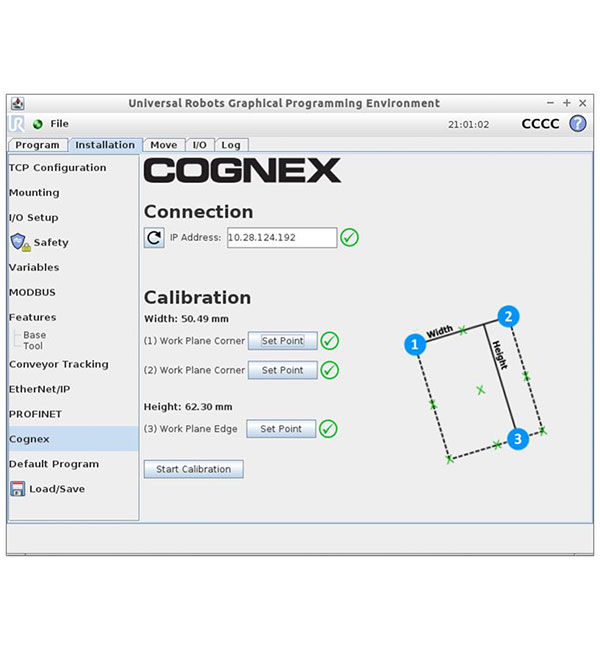Image resolution: width=600 pixels, height=650 pixels.
Task: Click the Connection heading
Action: coord(199,212)
